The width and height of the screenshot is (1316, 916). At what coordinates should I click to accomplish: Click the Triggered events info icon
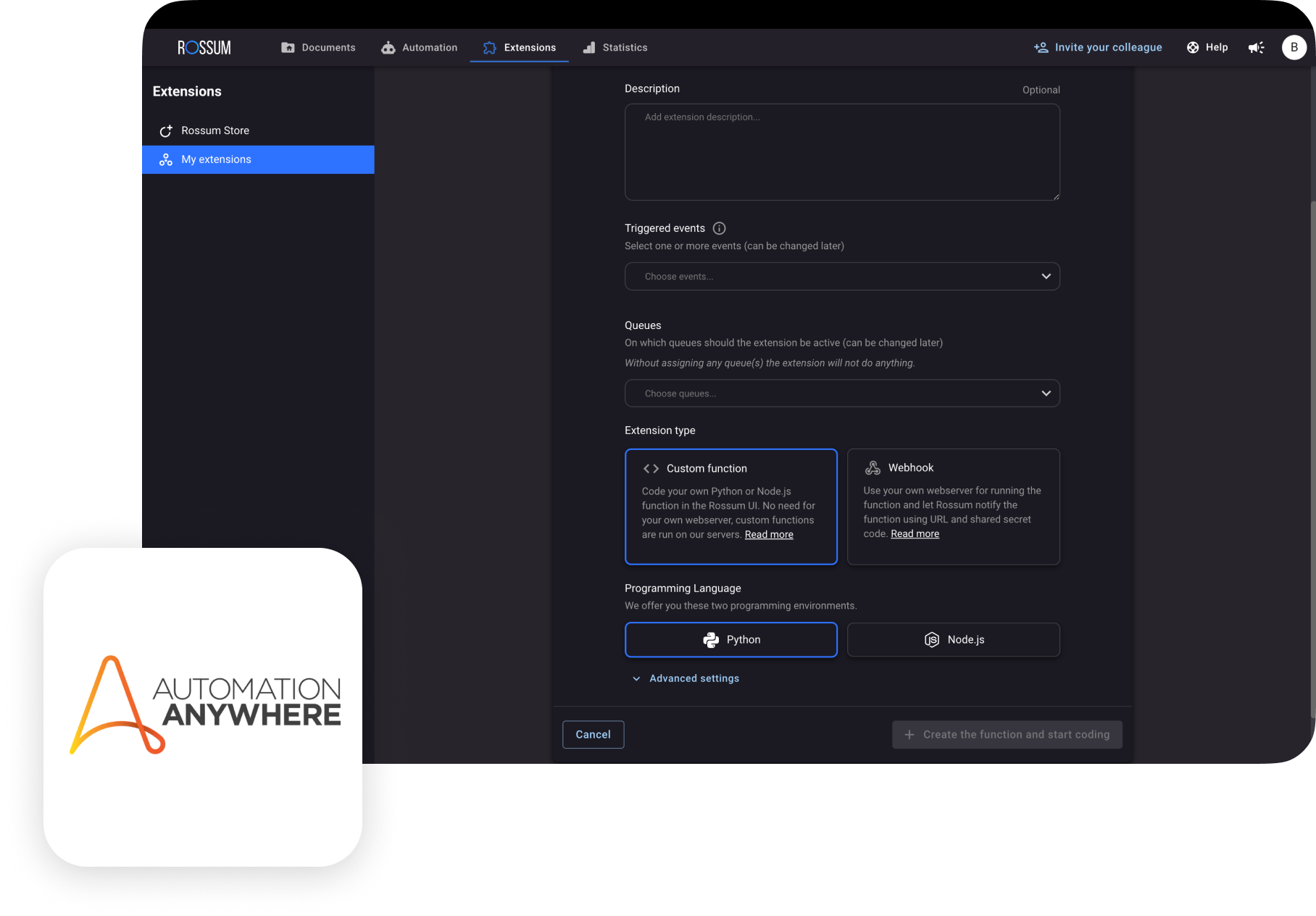click(x=719, y=228)
